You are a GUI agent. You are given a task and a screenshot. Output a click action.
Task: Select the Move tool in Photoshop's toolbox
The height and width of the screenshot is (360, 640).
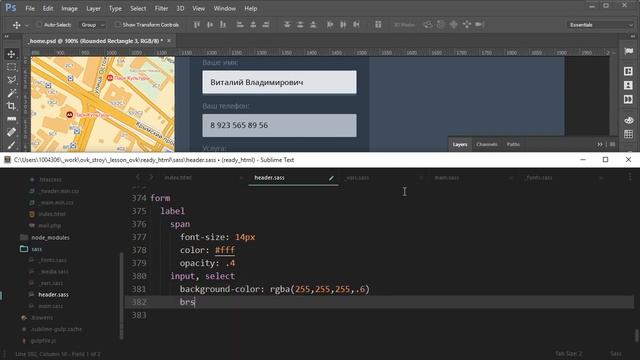[x=11, y=54]
